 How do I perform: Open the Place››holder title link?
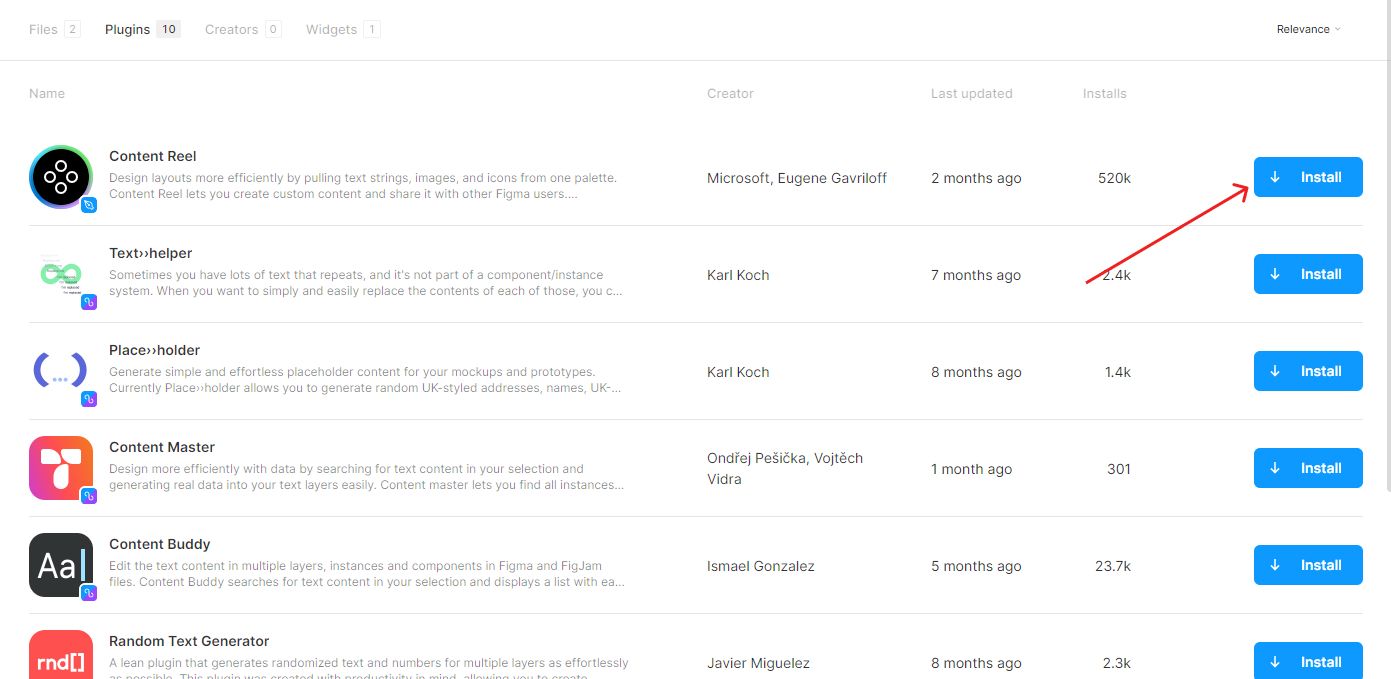coord(155,350)
